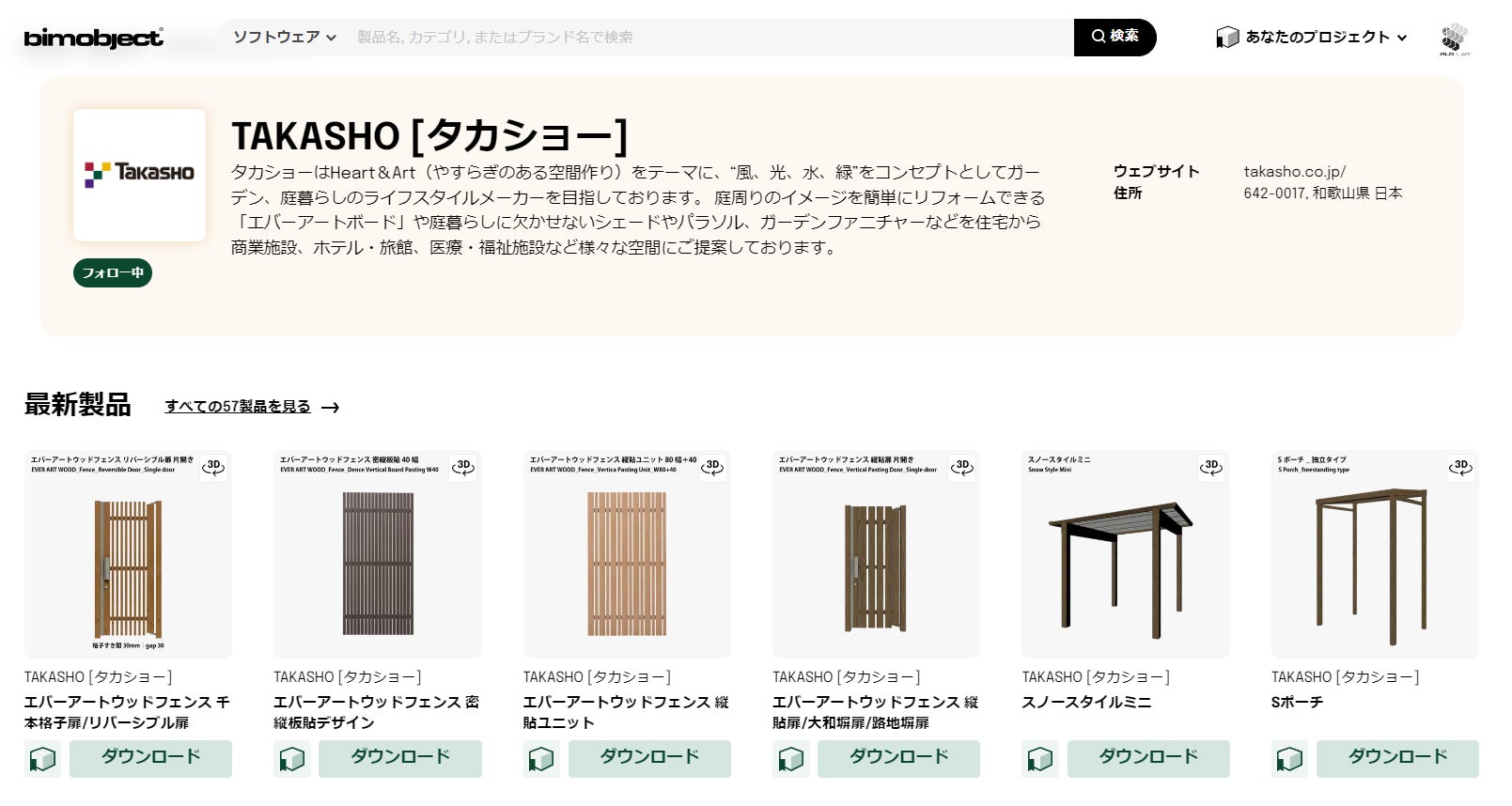Expand the ソフトウェア dropdown
1512x806 pixels.
click(x=284, y=38)
